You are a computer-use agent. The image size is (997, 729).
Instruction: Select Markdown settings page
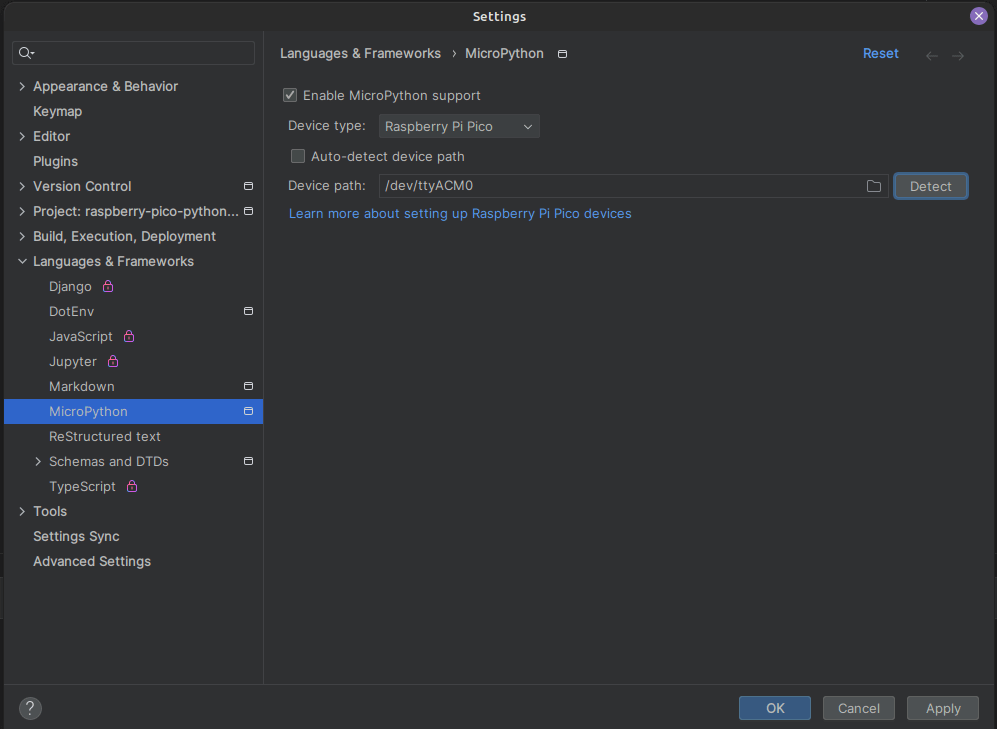click(x=81, y=386)
